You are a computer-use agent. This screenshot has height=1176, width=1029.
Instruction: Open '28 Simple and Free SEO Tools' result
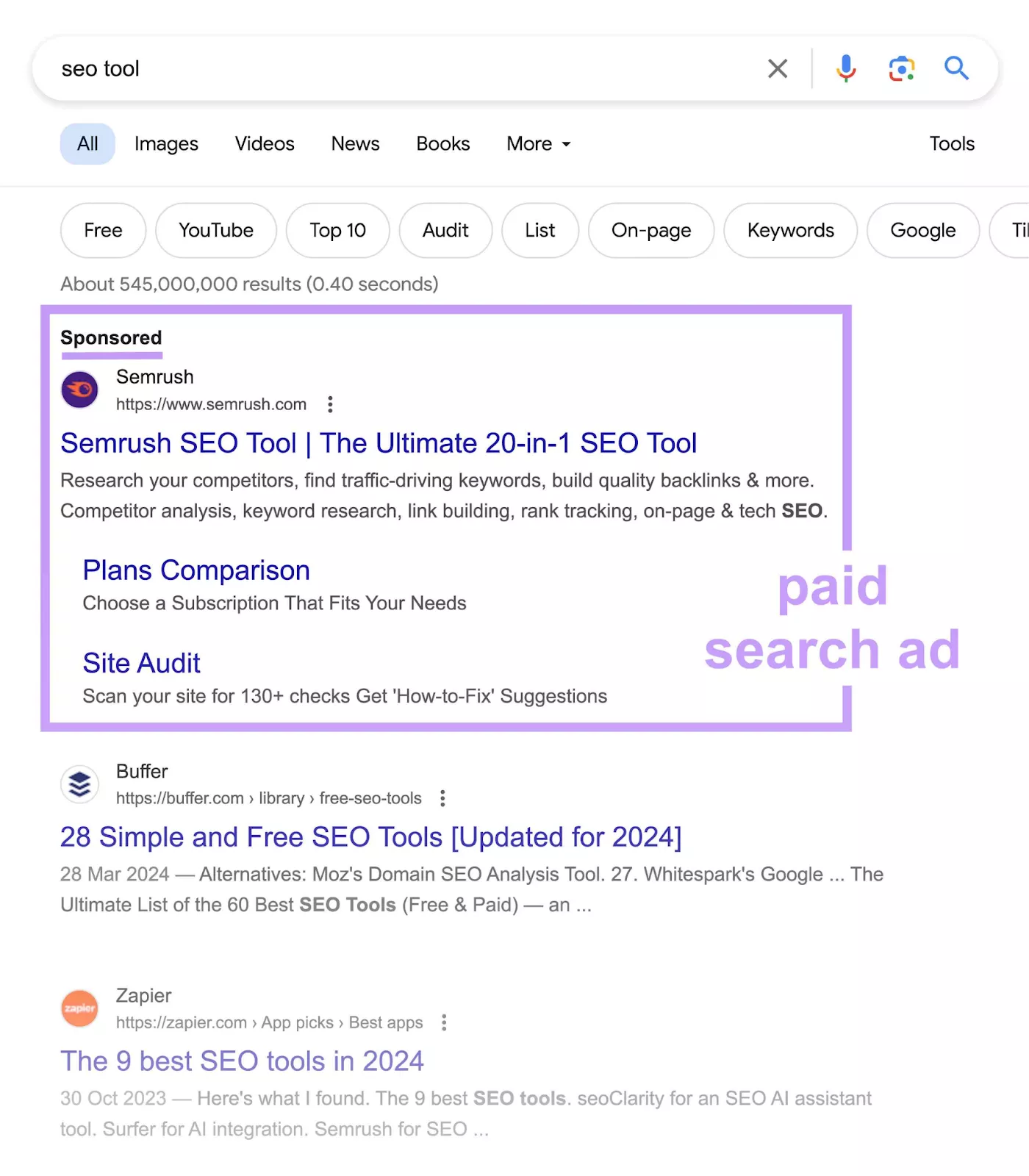371,837
